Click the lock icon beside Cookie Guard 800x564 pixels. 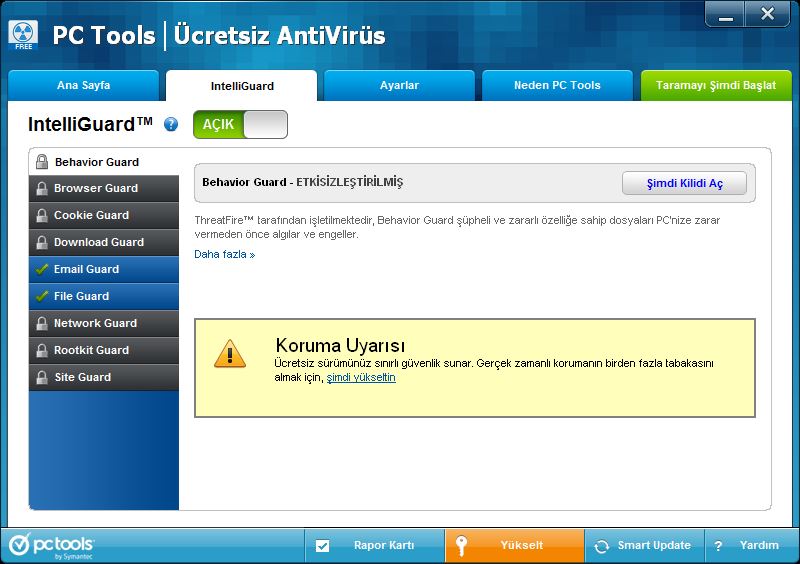42,215
